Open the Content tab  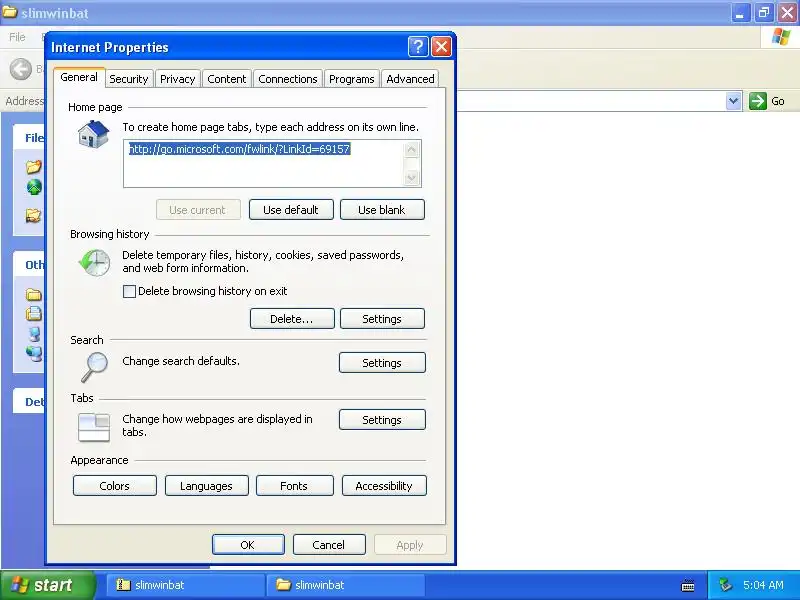pyautogui.click(x=227, y=79)
